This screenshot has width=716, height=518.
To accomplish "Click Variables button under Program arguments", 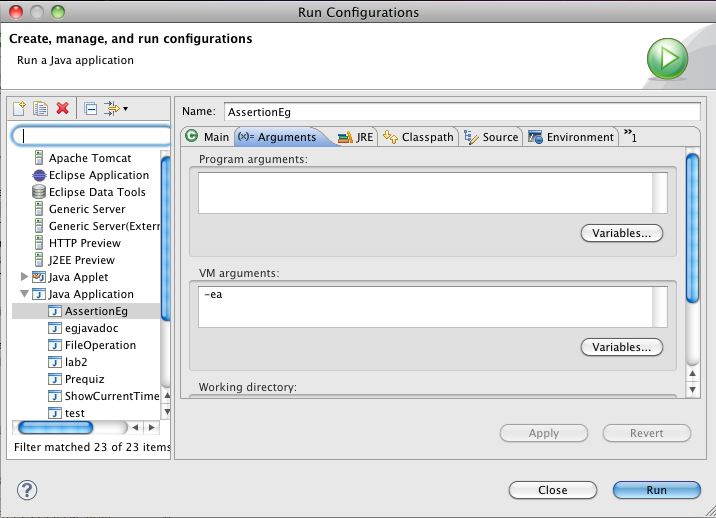I will pos(621,233).
